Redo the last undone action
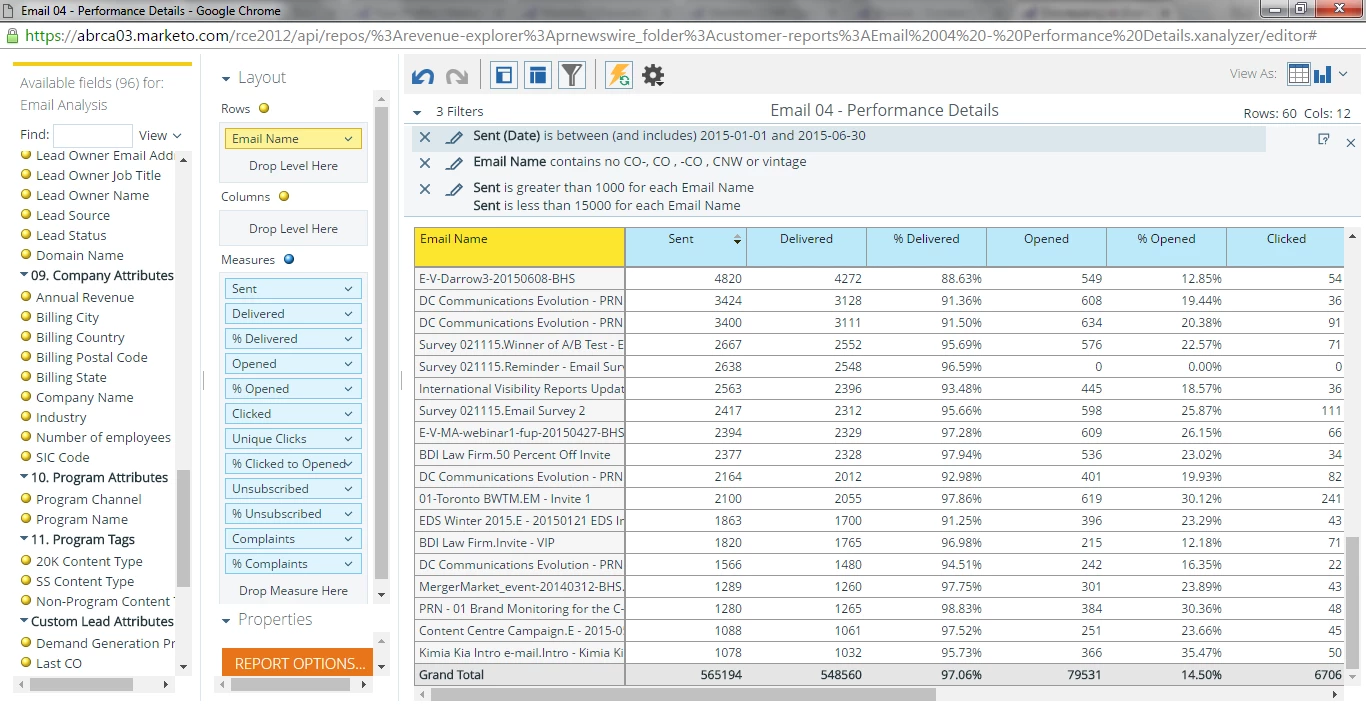Viewport: 1366px width, 706px height. click(456, 76)
